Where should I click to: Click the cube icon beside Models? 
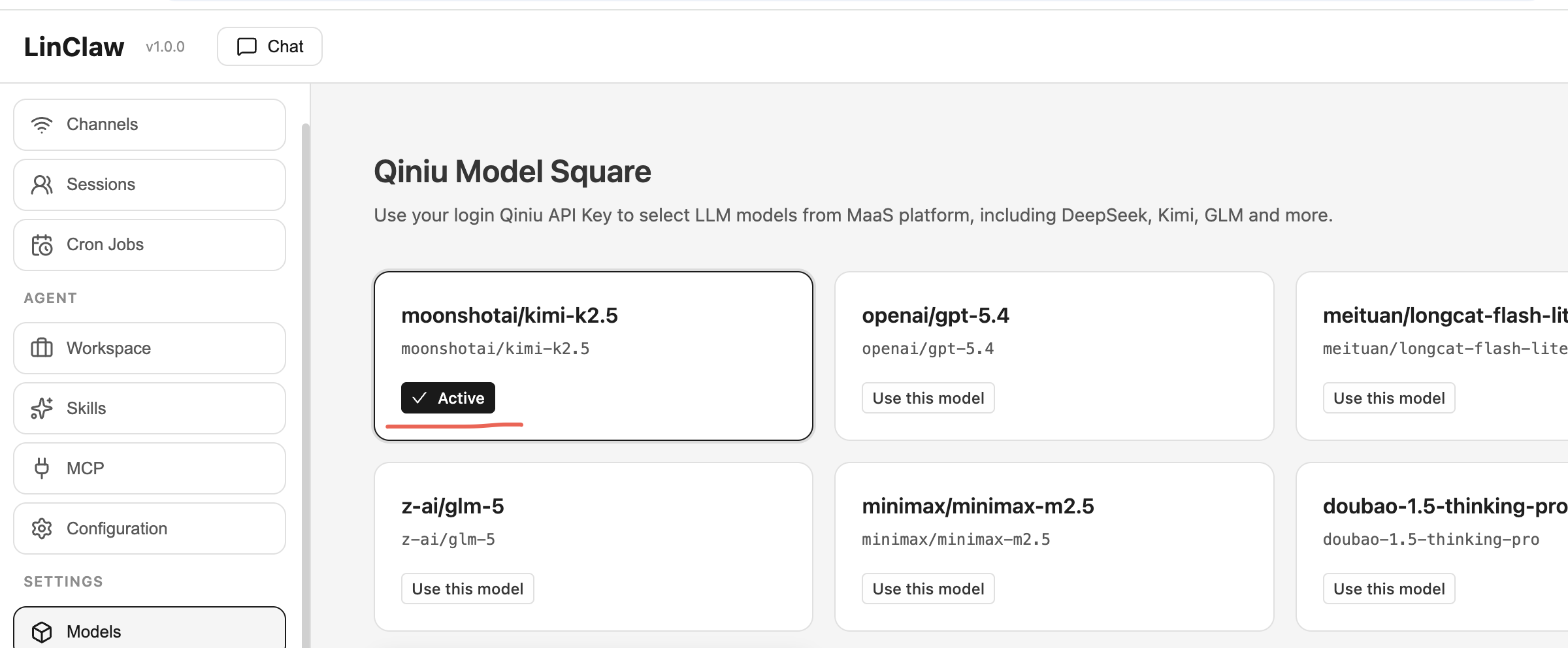(x=42, y=632)
